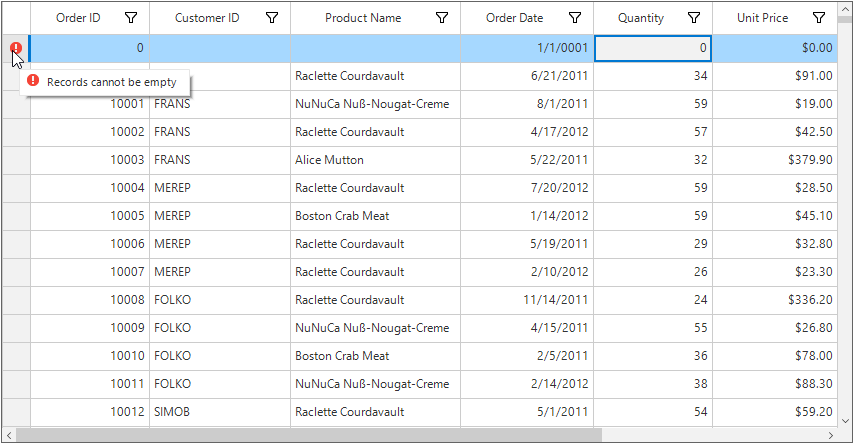Image resolution: width=854 pixels, height=444 pixels.
Task: Click the horizontal scrollbar thumb
Action: pos(309,435)
